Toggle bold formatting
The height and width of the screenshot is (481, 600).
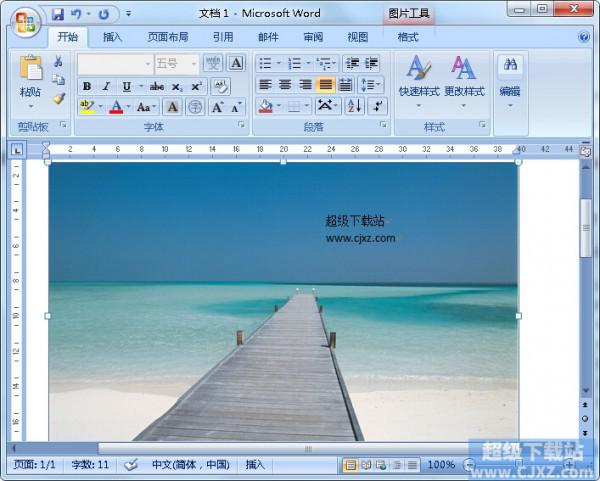click(x=87, y=86)
